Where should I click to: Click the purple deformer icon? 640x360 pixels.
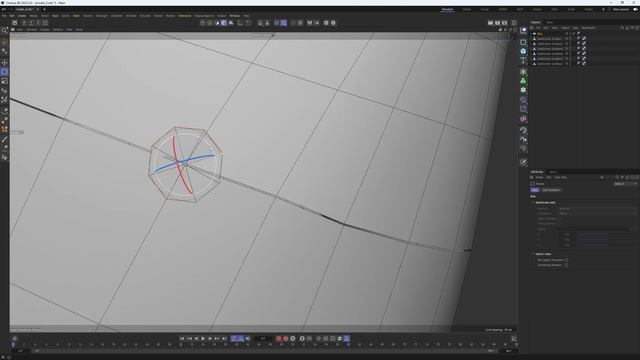tap(523, 100)
